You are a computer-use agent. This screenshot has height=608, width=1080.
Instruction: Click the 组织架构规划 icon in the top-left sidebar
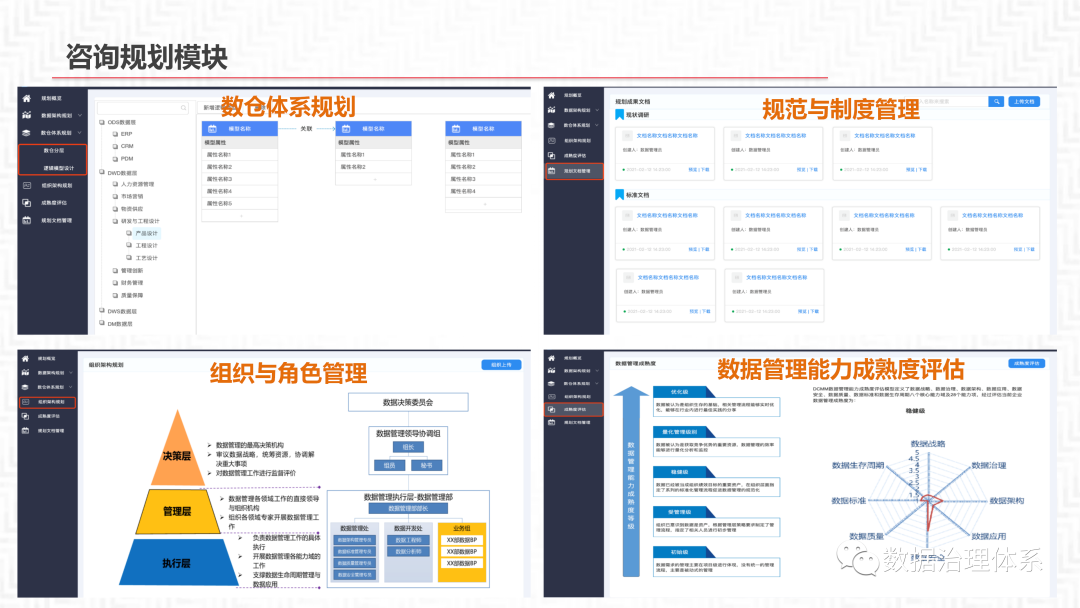[x=28, y=185]
